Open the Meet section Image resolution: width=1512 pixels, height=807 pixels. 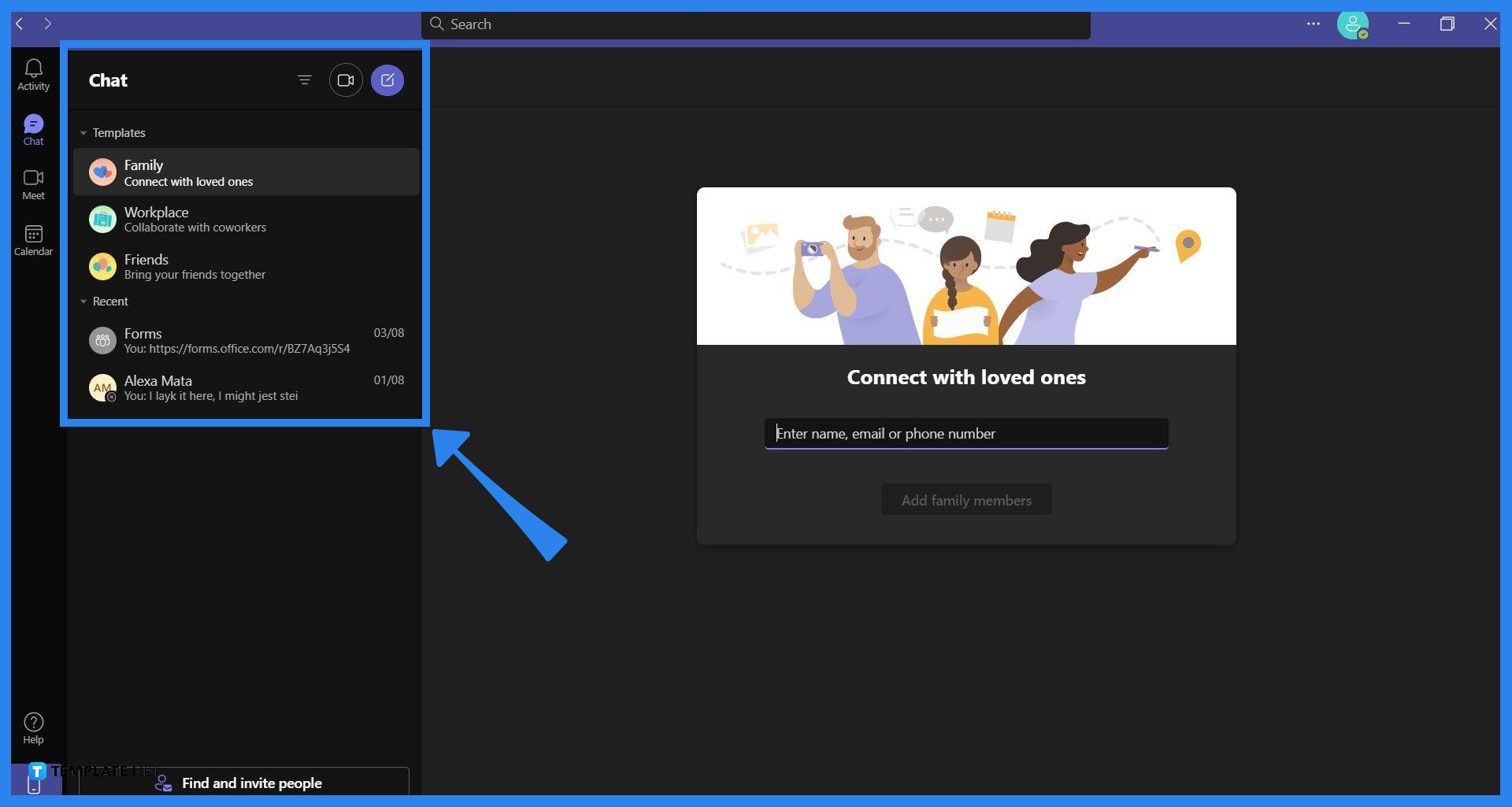(x=33, y=183)
